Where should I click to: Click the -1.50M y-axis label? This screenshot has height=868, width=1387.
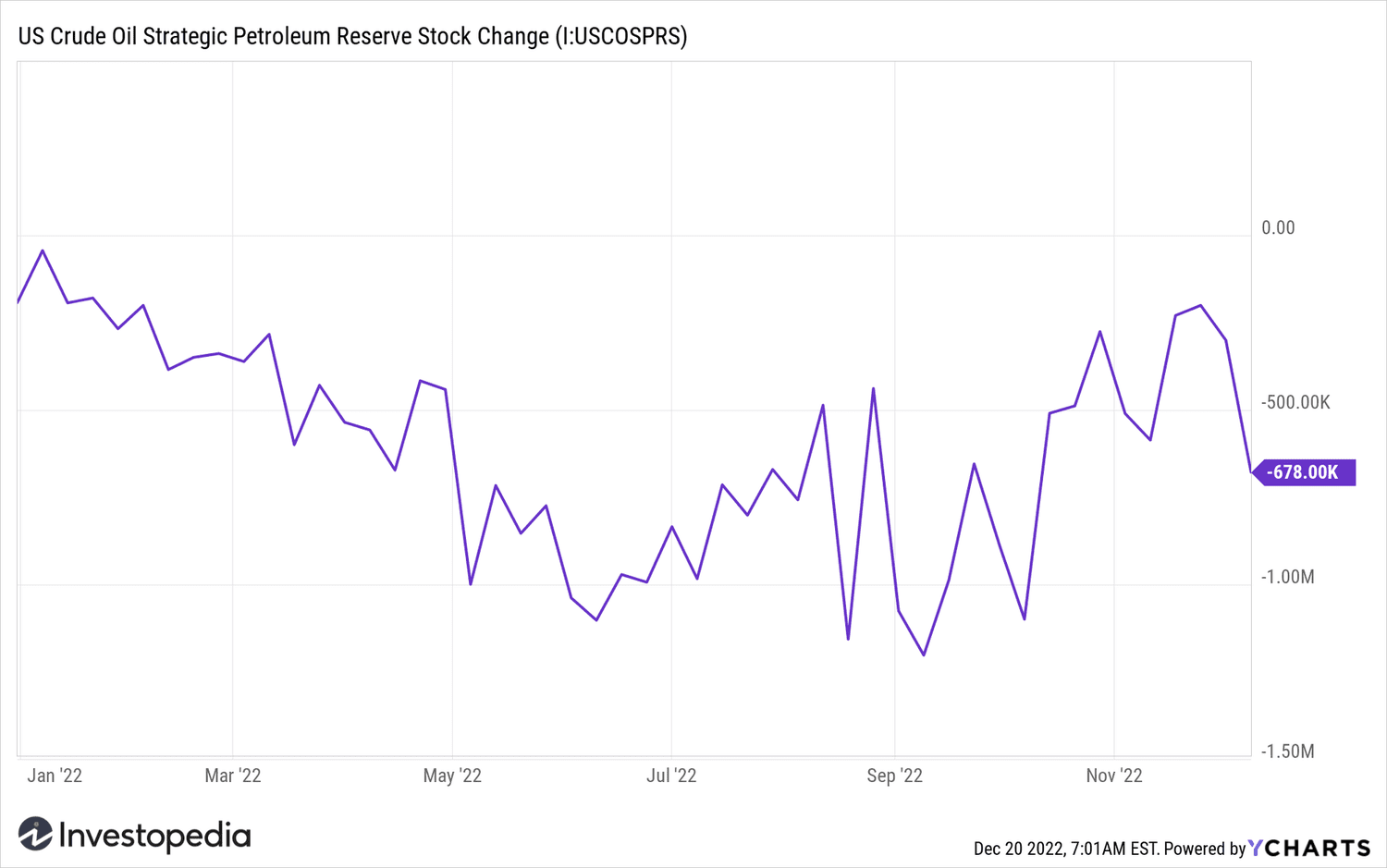tap(1287, 752)
